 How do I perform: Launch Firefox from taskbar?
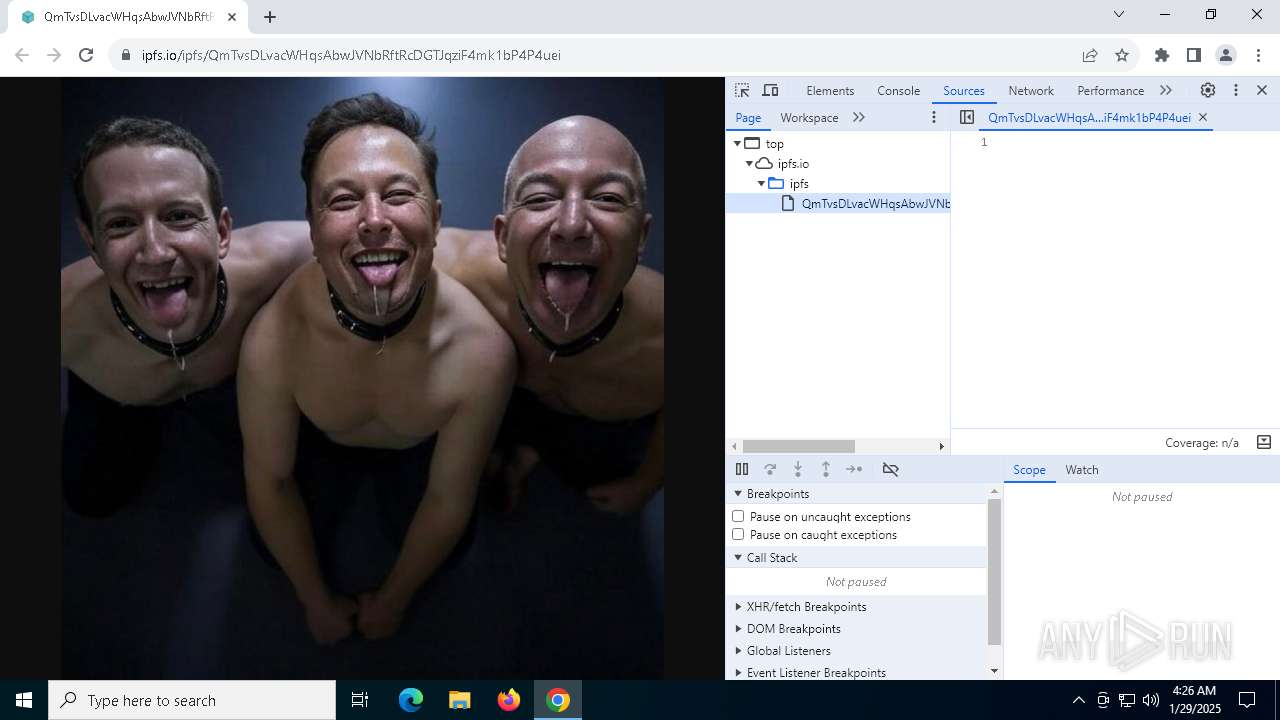[x=509, y=700]
